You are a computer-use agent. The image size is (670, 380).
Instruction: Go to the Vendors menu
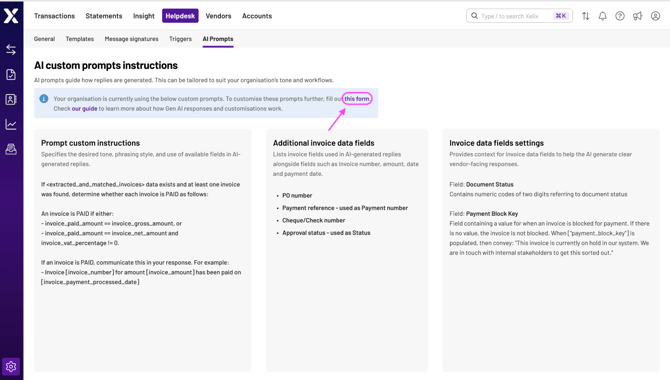(x=218, y=16)
